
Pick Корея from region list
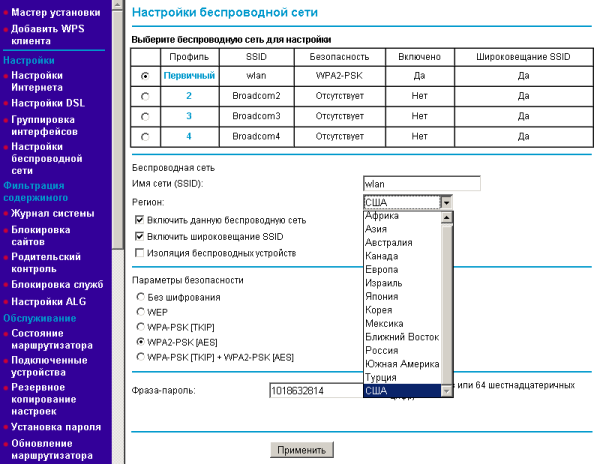click(402, 310)
